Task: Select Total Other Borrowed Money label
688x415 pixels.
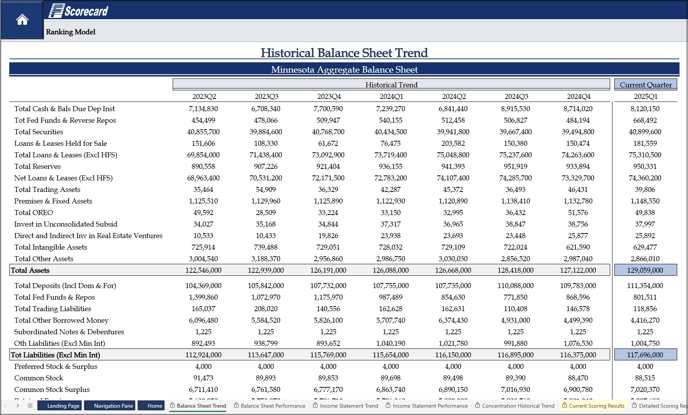Action: 61,320
